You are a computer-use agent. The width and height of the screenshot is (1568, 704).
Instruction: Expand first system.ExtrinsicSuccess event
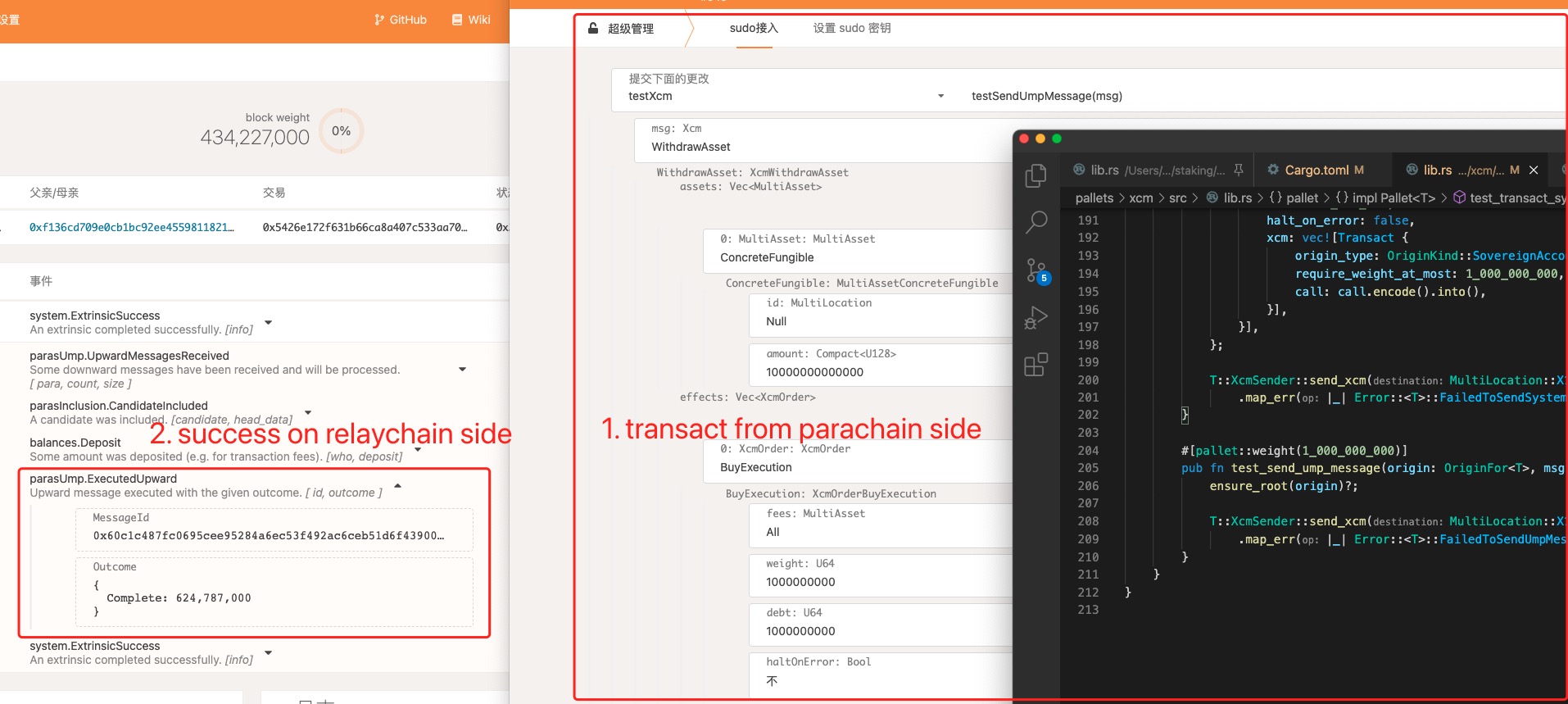tap(268, 322)
